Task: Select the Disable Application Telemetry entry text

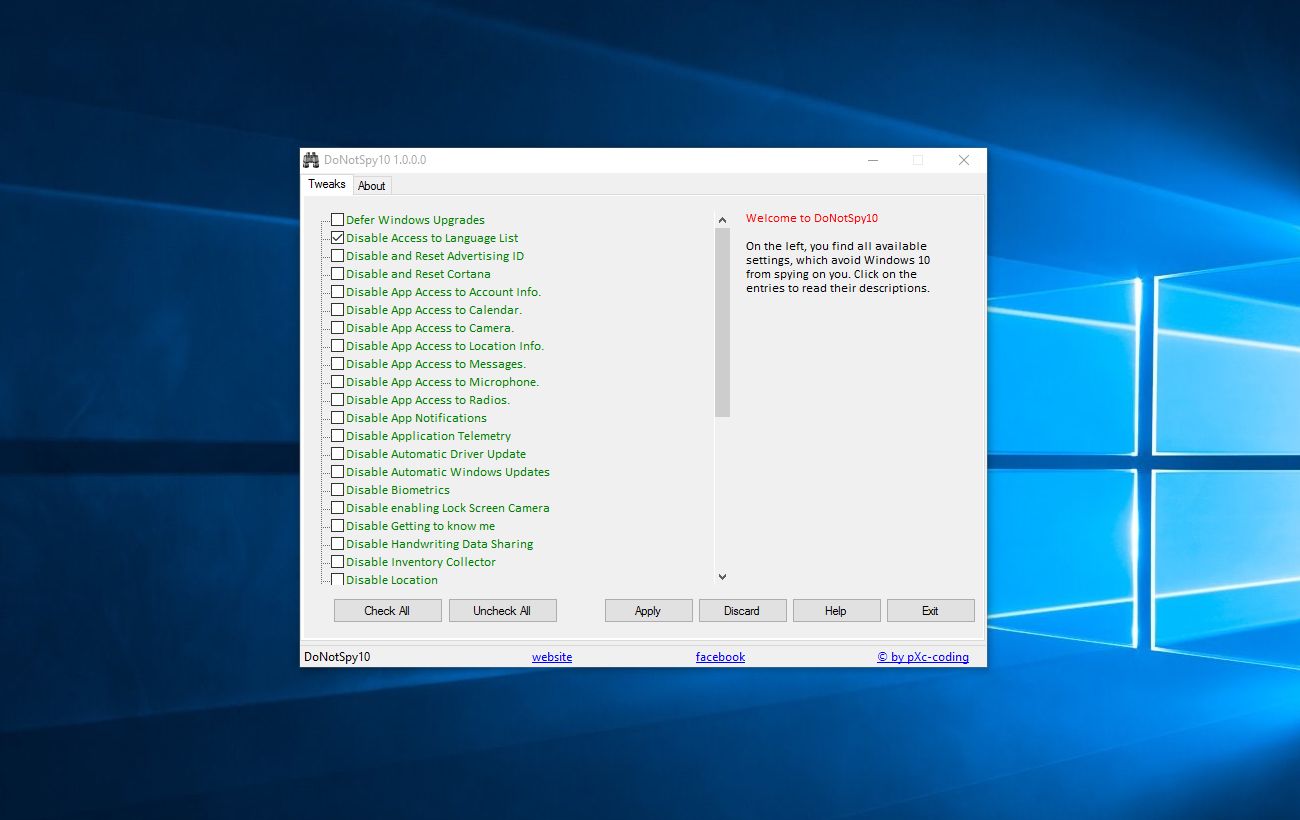Action: pyautogui.click(x=428, y=436)
